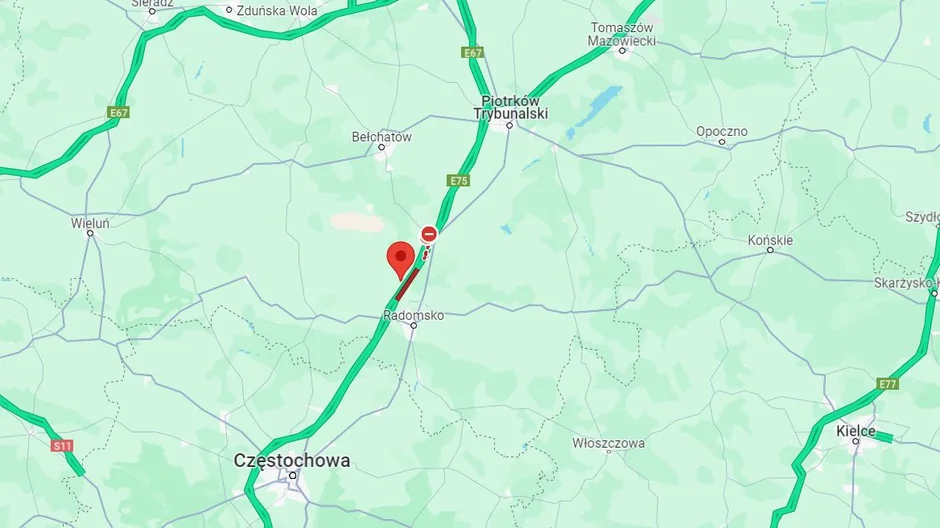Image resolution: width=940 pixels, height=528 pixels.
Task: Click the E75 route shield
Action: pos(458,180)
